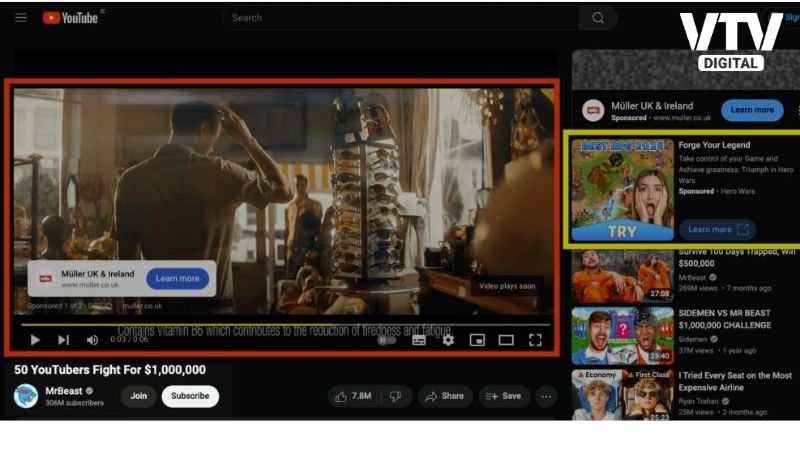The image size is (800, 450).
Task: Open the Müller logo on the video ad overlay
Action: coord(46,279)
